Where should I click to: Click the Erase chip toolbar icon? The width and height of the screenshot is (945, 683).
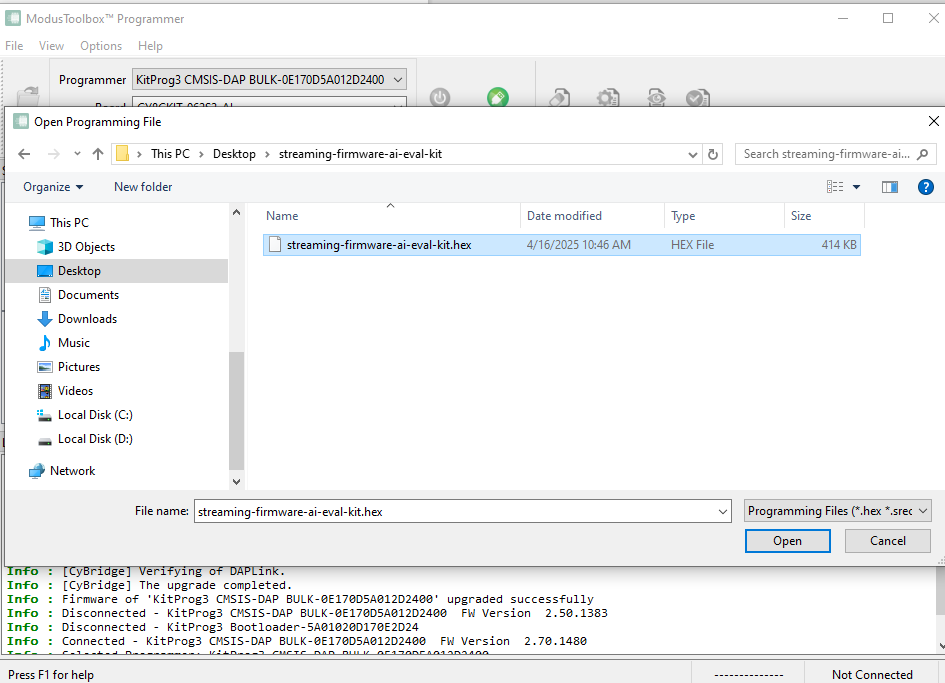(x=560, y=97)
